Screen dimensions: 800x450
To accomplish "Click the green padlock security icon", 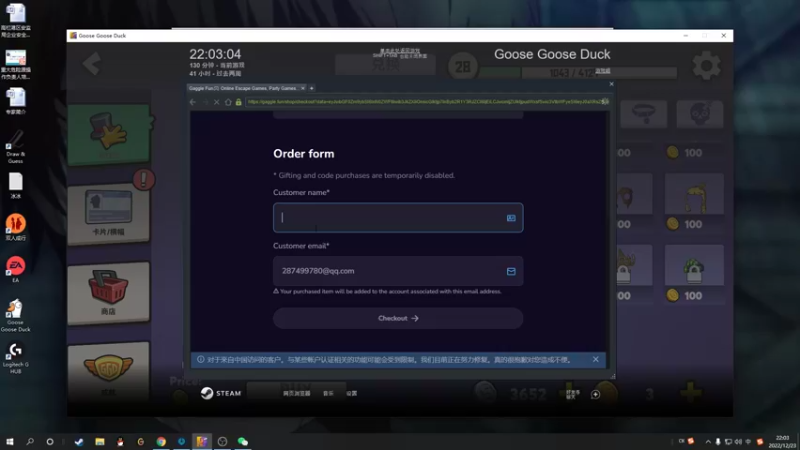I will [x=238, y=102].
